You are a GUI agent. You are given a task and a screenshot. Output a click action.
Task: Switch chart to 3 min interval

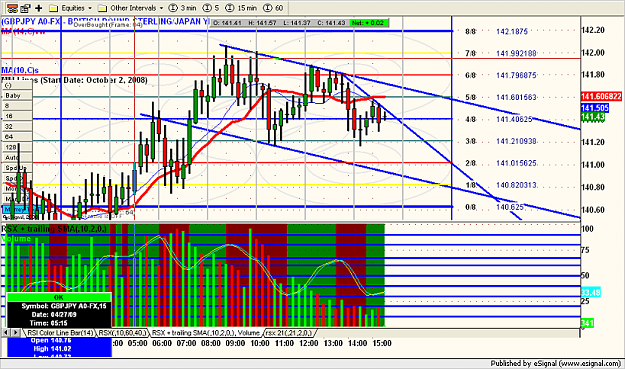182,8
